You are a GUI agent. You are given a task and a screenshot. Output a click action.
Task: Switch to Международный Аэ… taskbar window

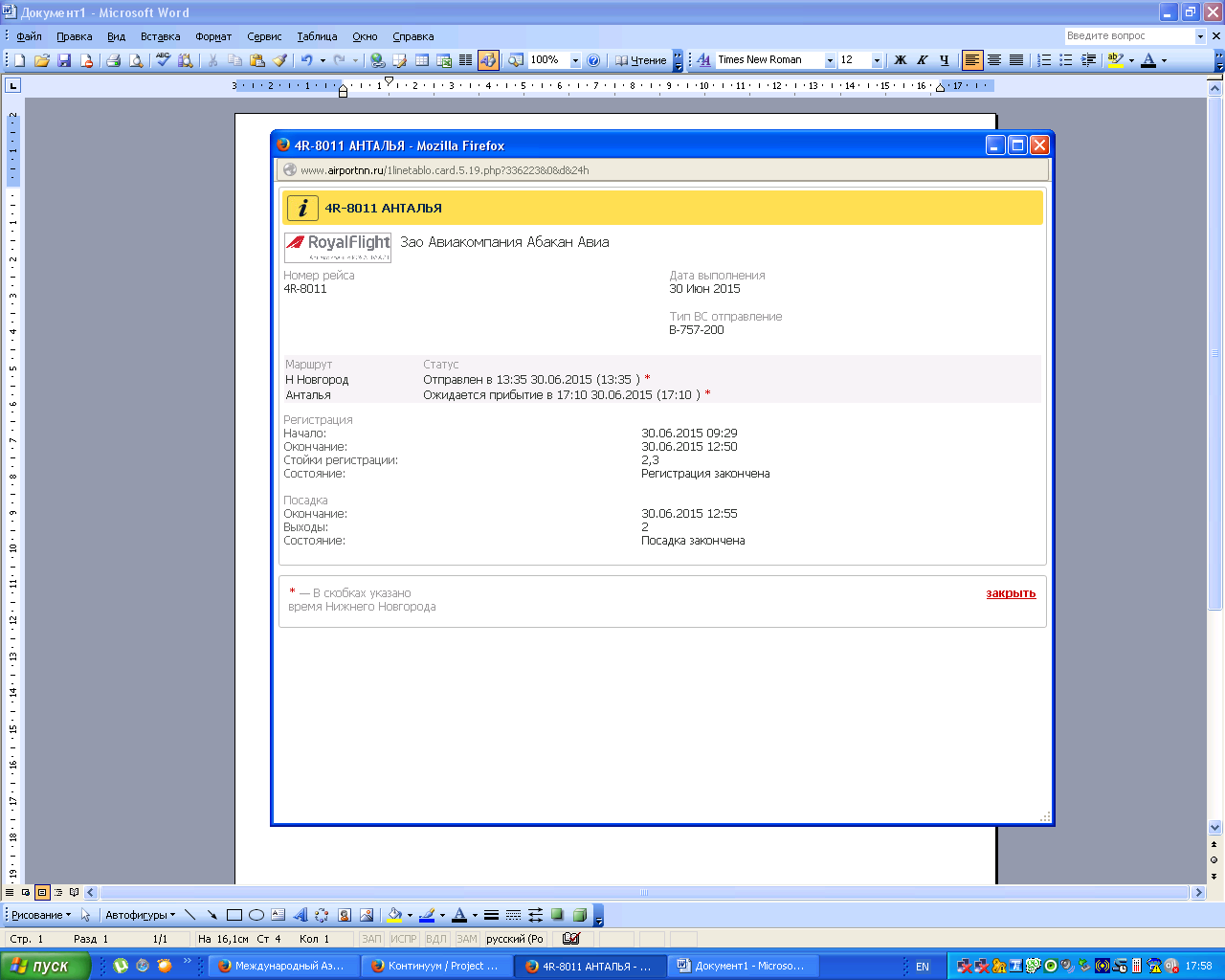282,966
